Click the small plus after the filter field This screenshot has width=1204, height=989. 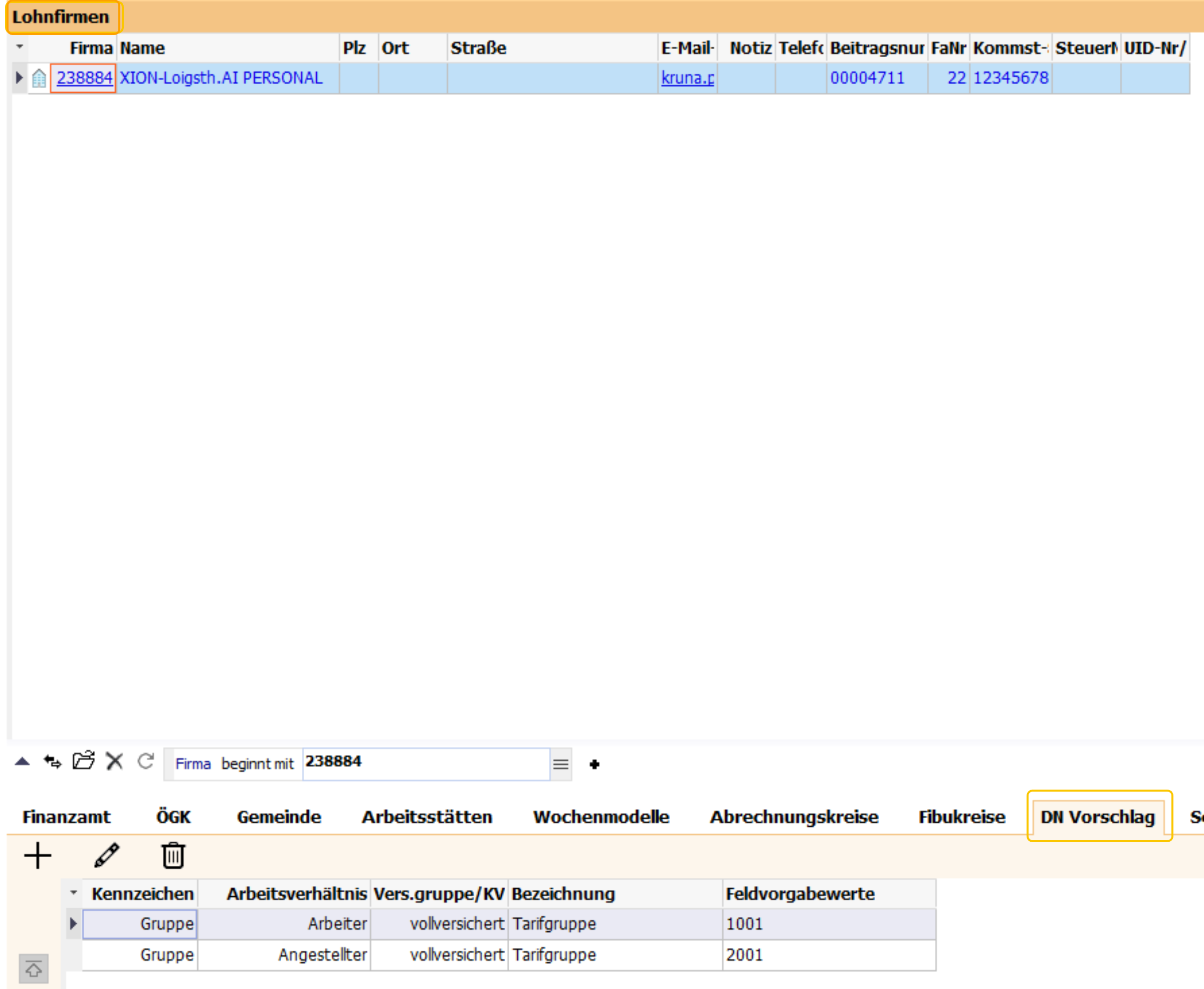594,764
